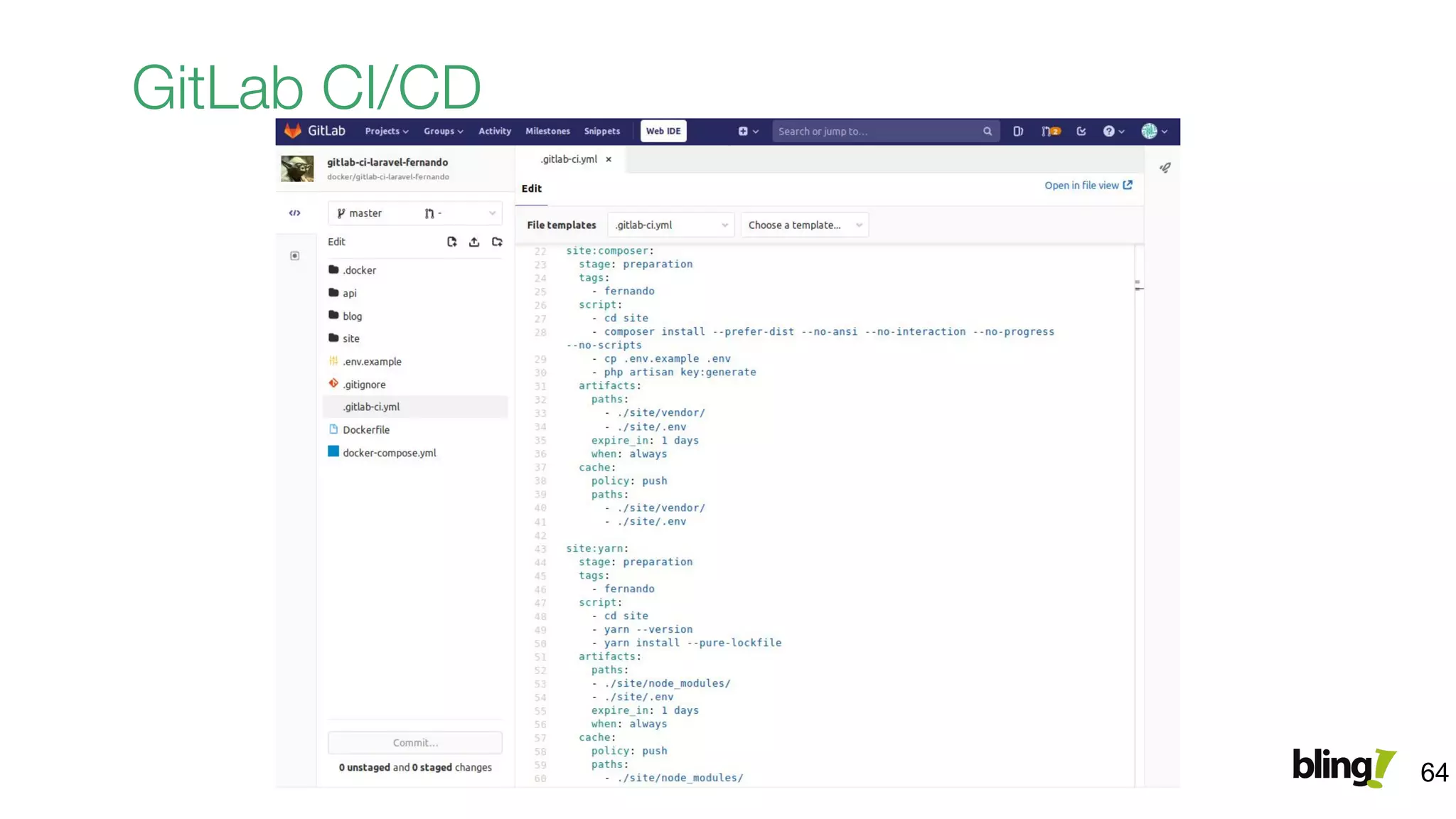Image resolution: width=1456 pixels, height=819 pixels.
Task: Select .gitlab-ci.yml in the file tree
Action: click(x=415, y=407)
